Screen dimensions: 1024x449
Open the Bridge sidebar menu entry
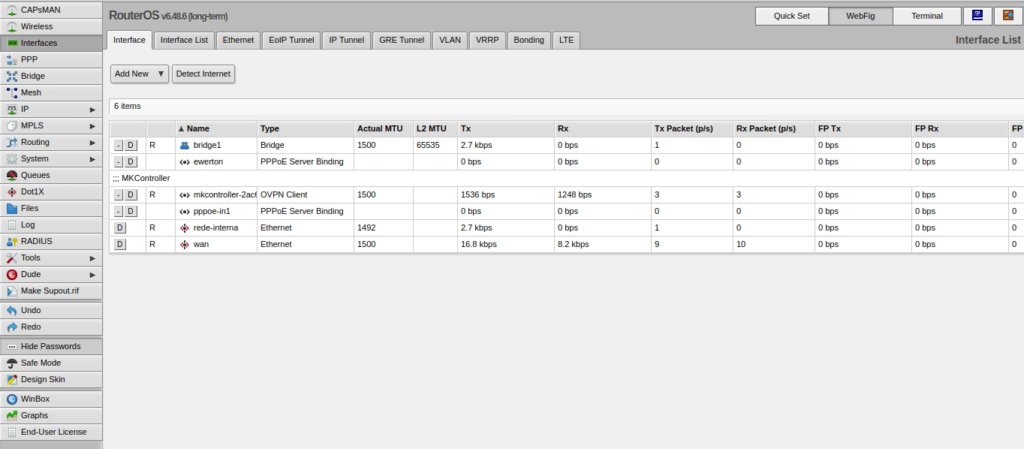pyautogui.click(x=51, y=76)
